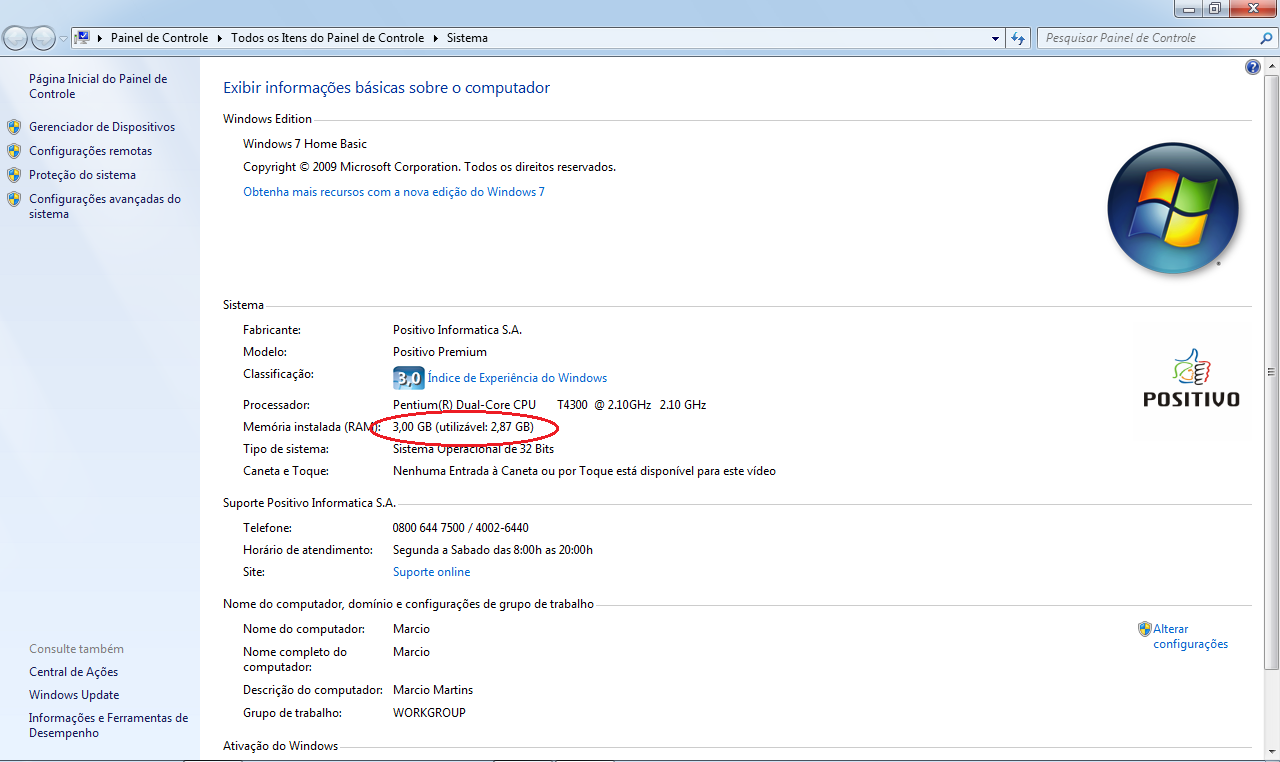Click Obtenha mais recursos com nova edição link

tap(394, 192)
